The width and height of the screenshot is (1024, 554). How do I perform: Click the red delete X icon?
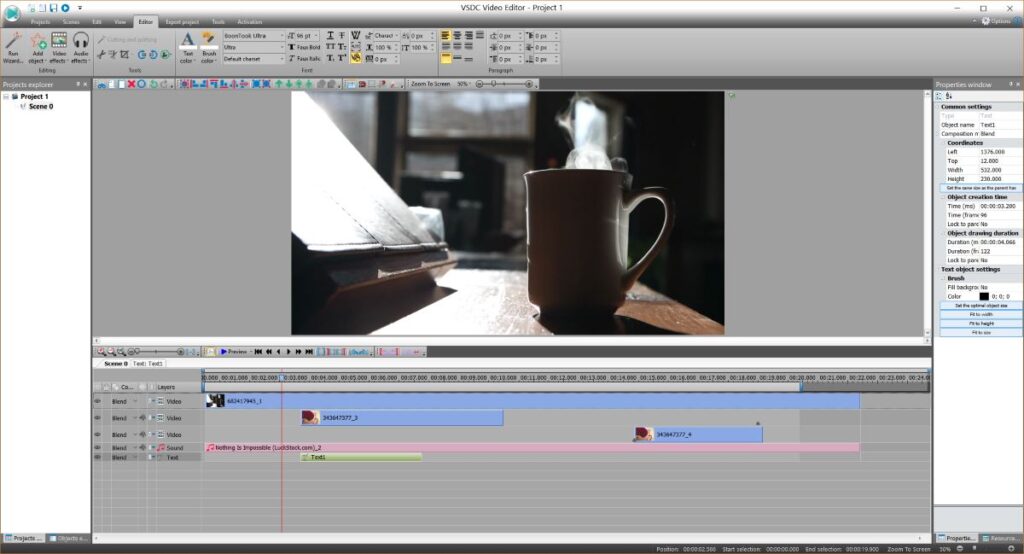[131, 84]
